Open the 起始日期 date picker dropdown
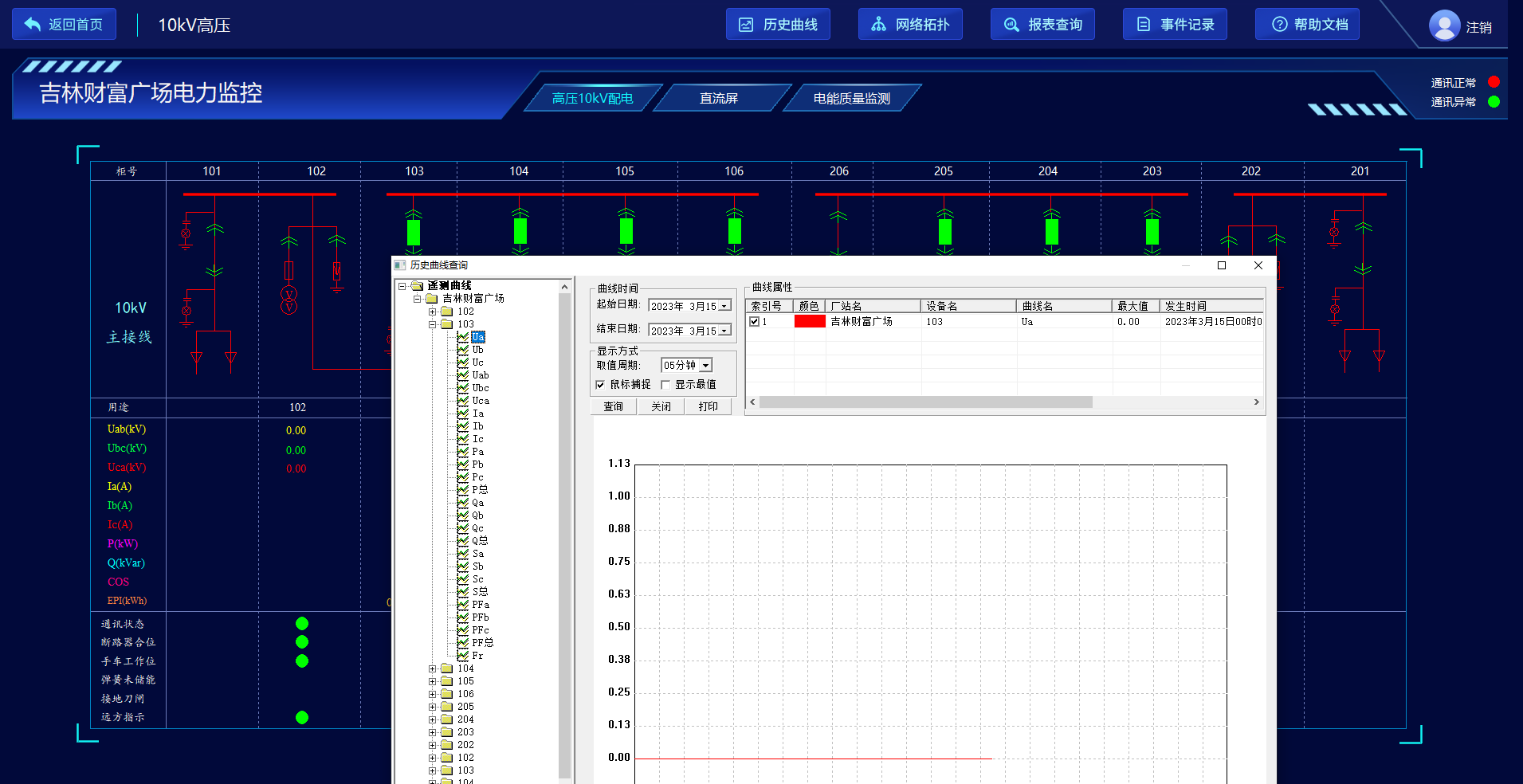The width and height of the screenshot is (1523, 784). (x=724, y=307)
